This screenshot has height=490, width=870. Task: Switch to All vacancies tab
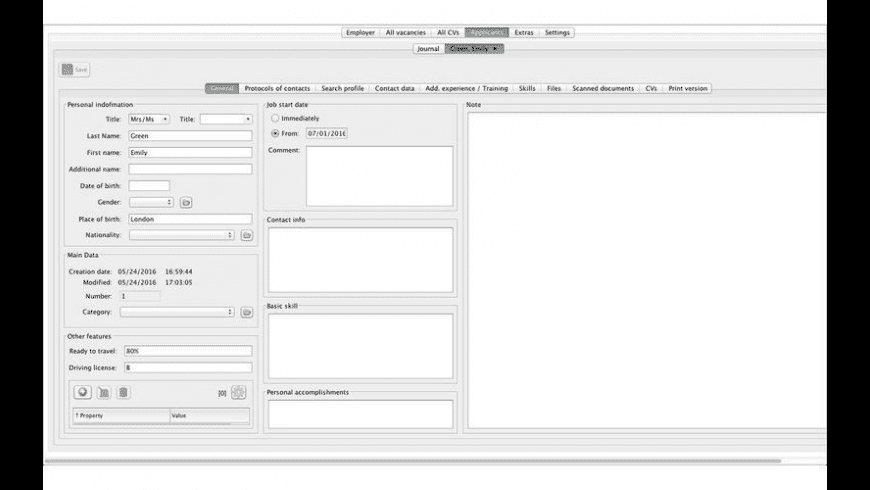pos(406,33)
